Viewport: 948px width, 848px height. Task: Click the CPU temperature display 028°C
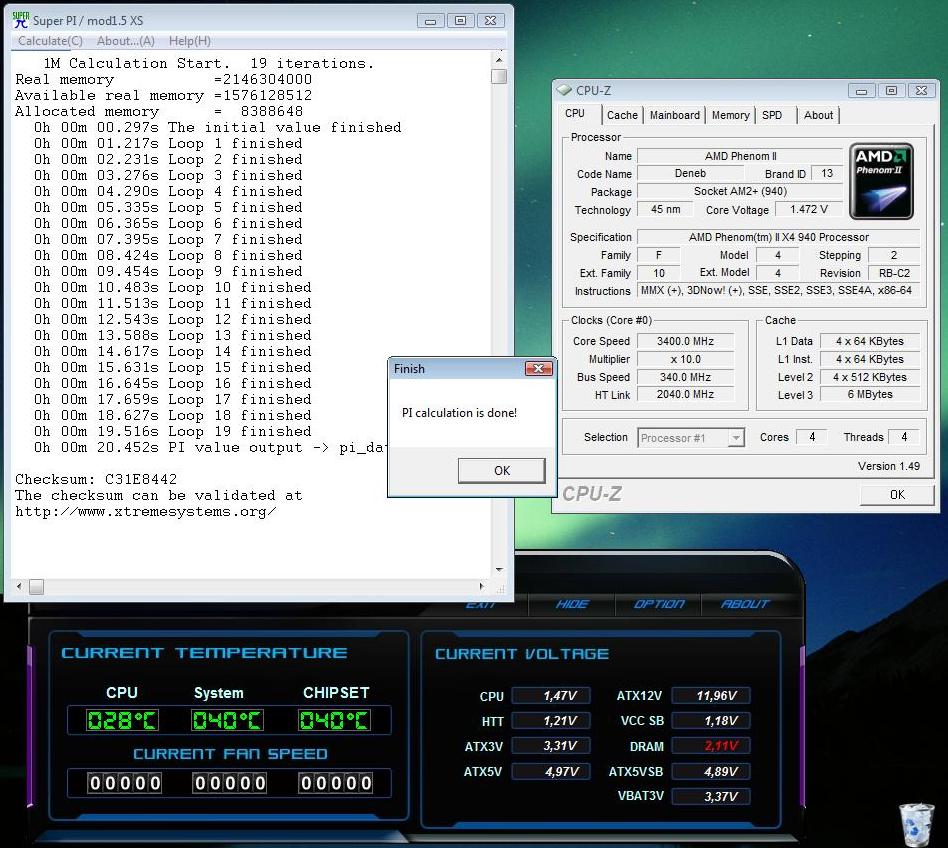tap(122, 720)
